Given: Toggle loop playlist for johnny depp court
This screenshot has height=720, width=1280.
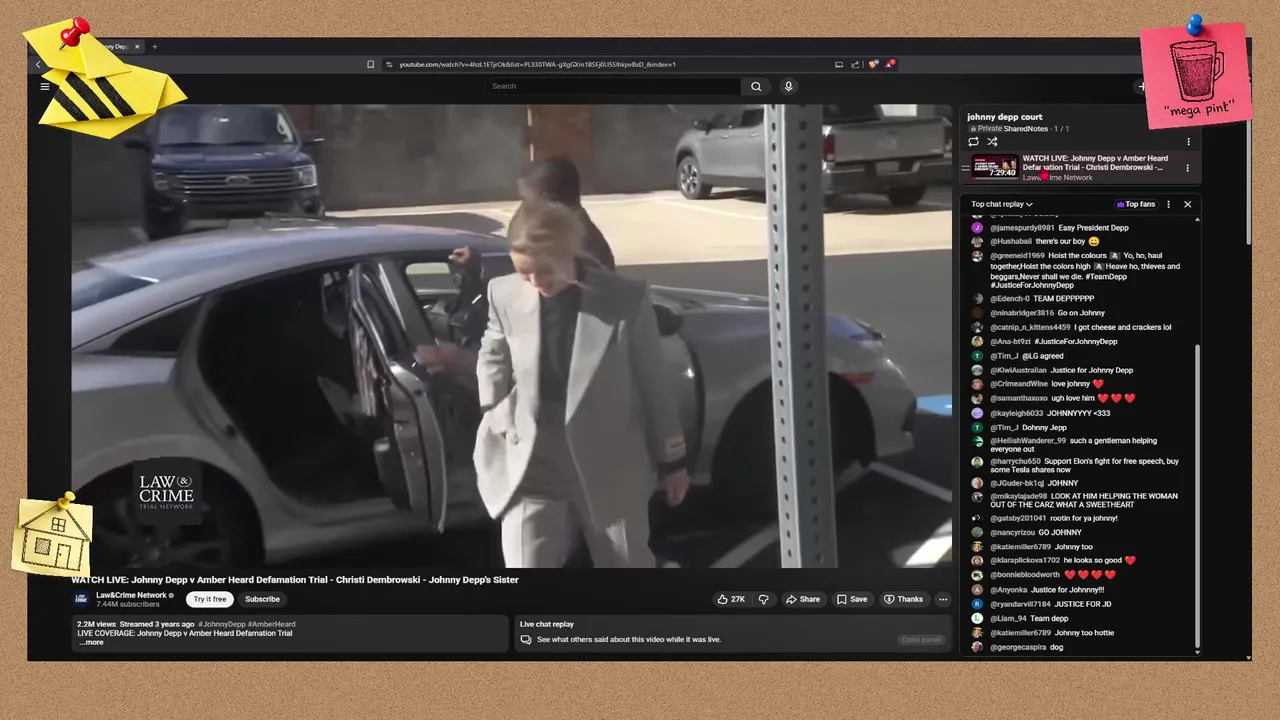Looking at the screenshot, I should pyautogui.click(x=973, y=142).
